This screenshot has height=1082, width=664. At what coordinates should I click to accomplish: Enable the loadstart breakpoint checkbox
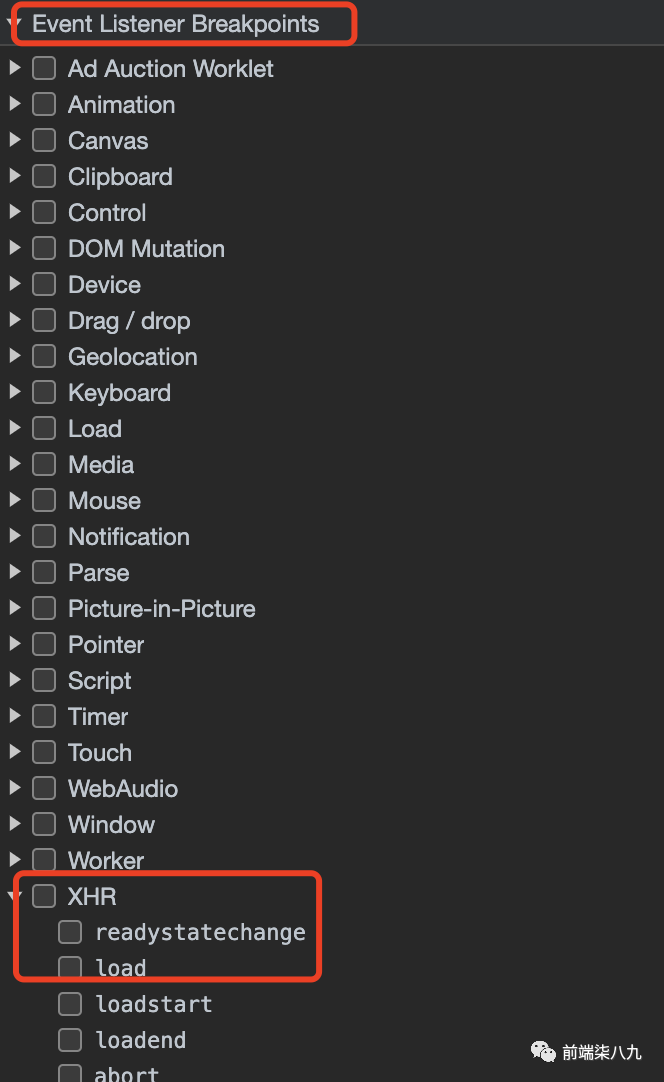(x=70, y=1004)
